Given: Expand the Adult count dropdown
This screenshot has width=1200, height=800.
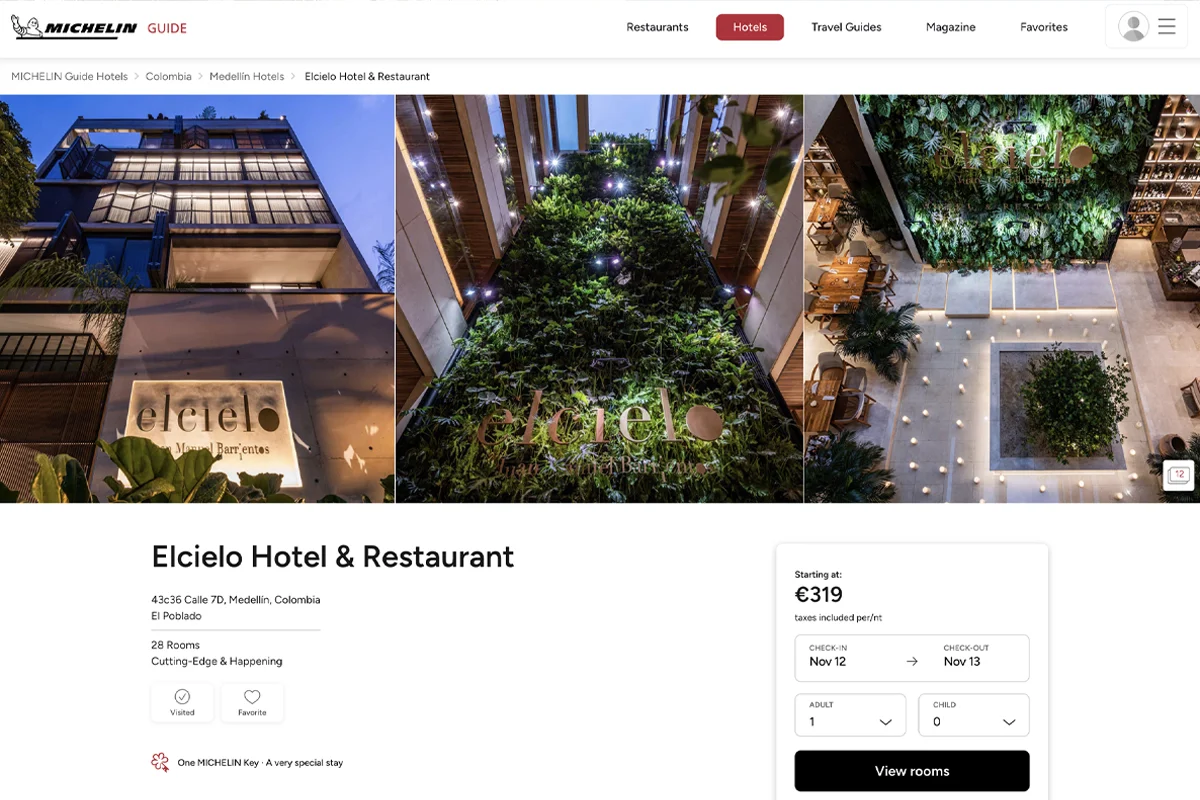Looking at the screenshot, I should click(850, 715).
